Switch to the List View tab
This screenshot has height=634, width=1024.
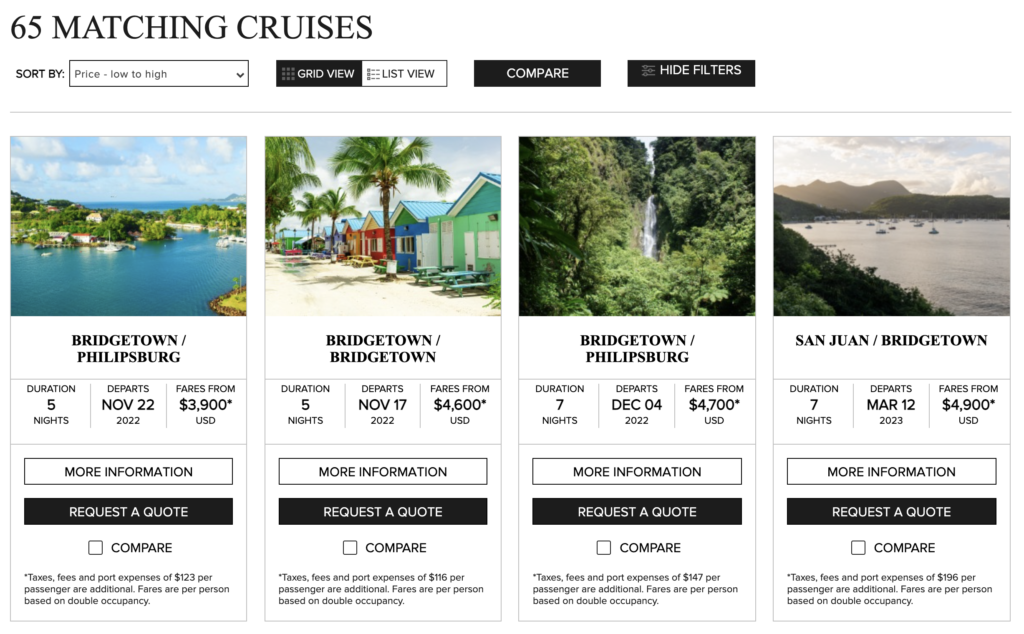point(403,73)
